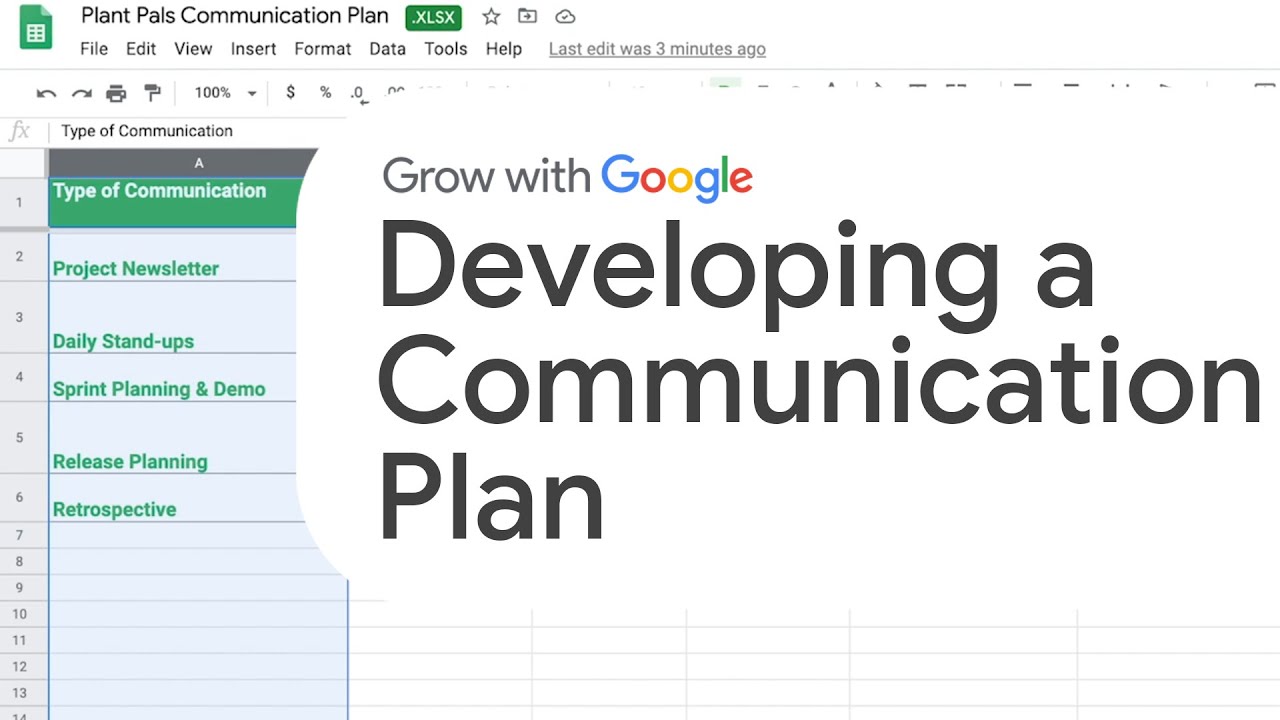Select the Paint format tool
Viewport: 1280px width, 720px height.
152,93
